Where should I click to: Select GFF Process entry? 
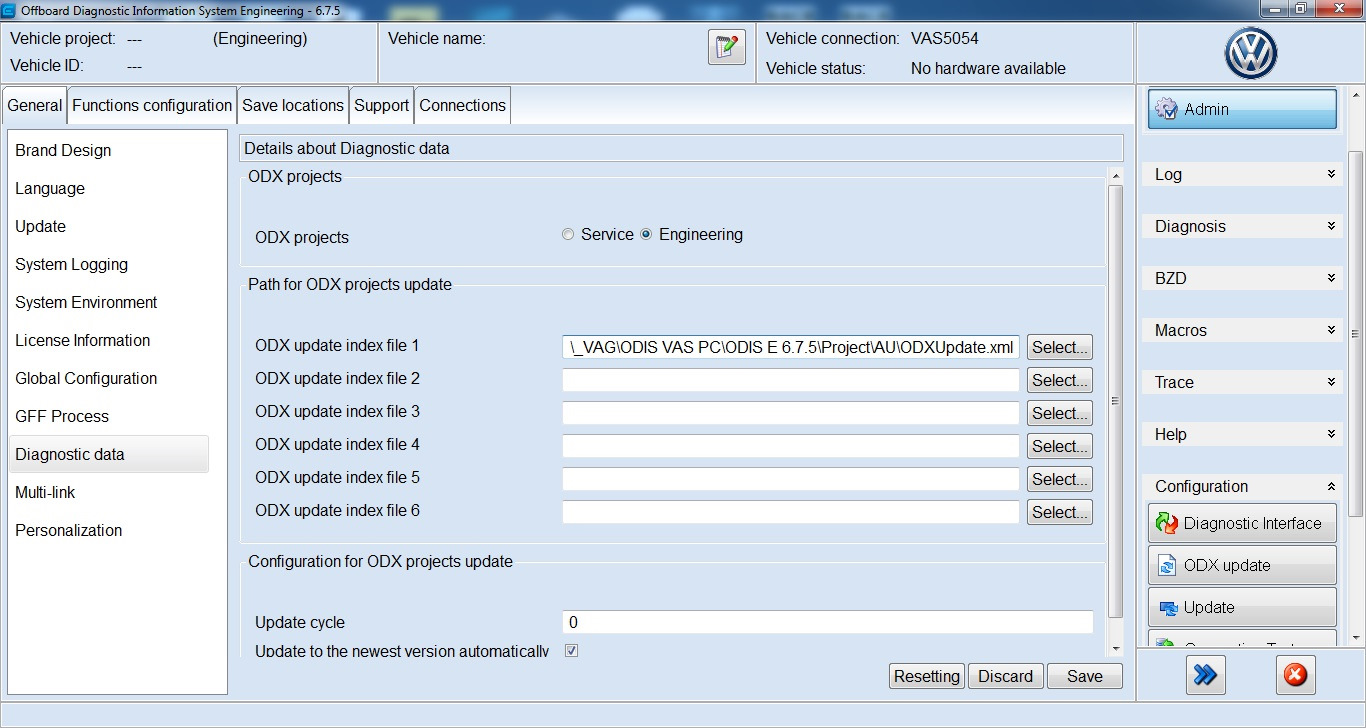[109, 416]
